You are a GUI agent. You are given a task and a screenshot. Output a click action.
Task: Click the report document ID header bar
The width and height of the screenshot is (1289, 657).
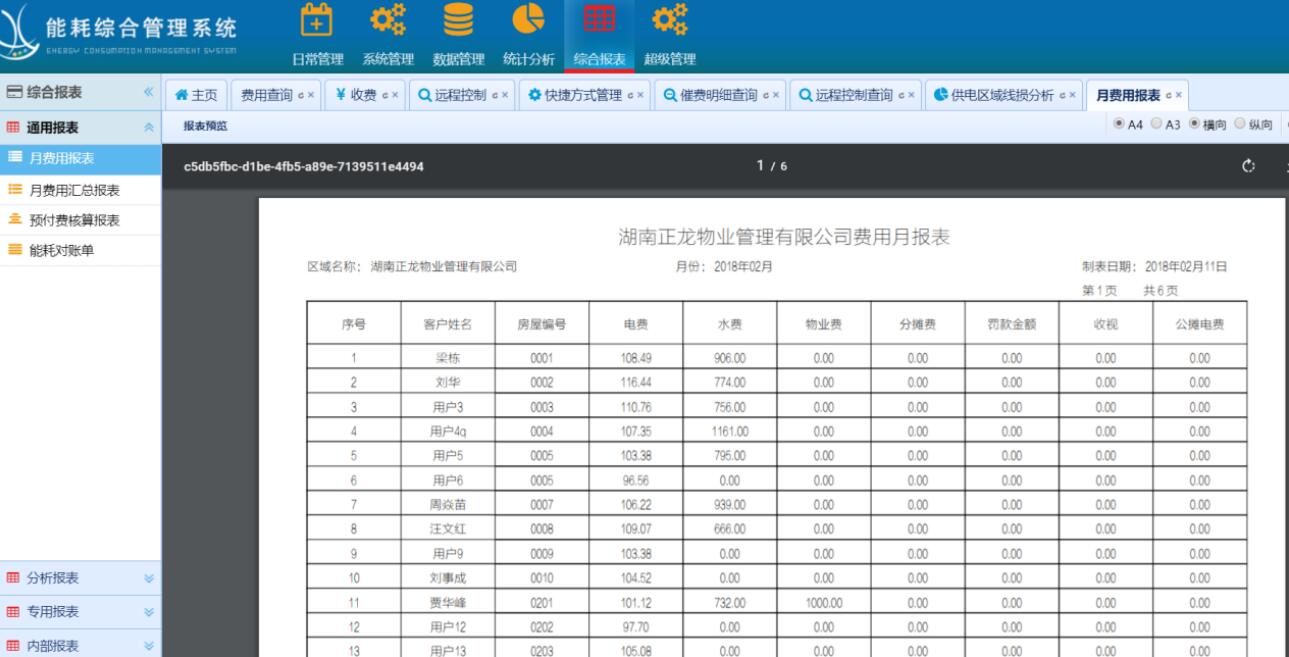click(x=304, y=165)
